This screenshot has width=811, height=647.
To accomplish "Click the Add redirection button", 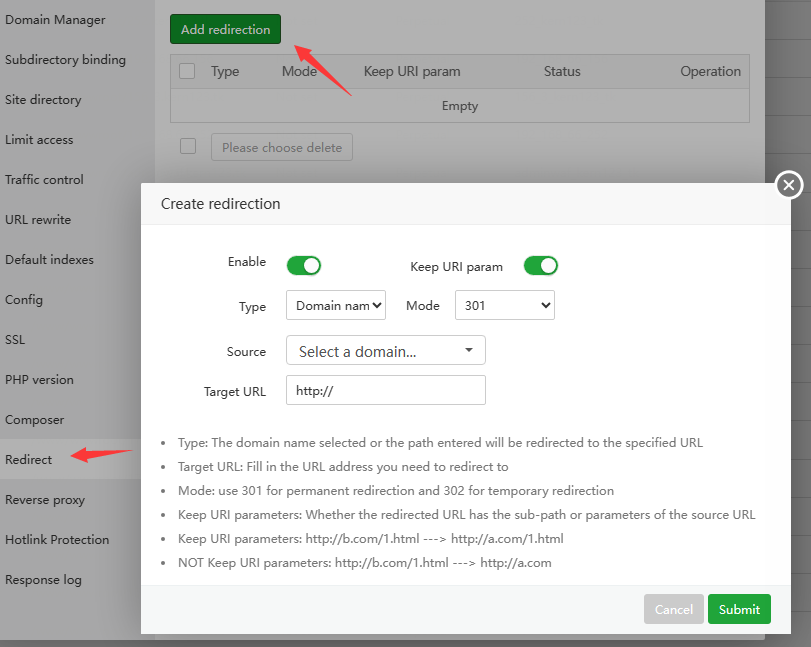I will click(224, 29).
